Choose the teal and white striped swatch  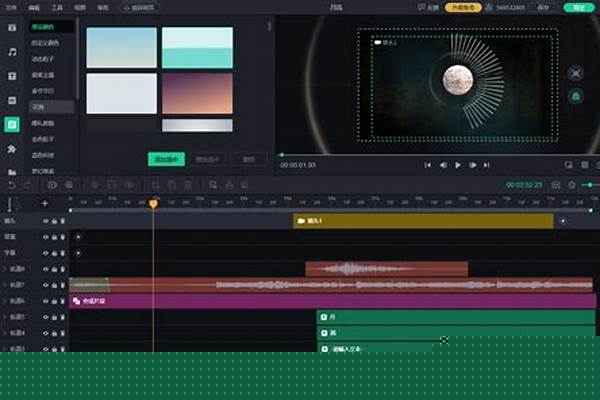(x=197, y=47)
